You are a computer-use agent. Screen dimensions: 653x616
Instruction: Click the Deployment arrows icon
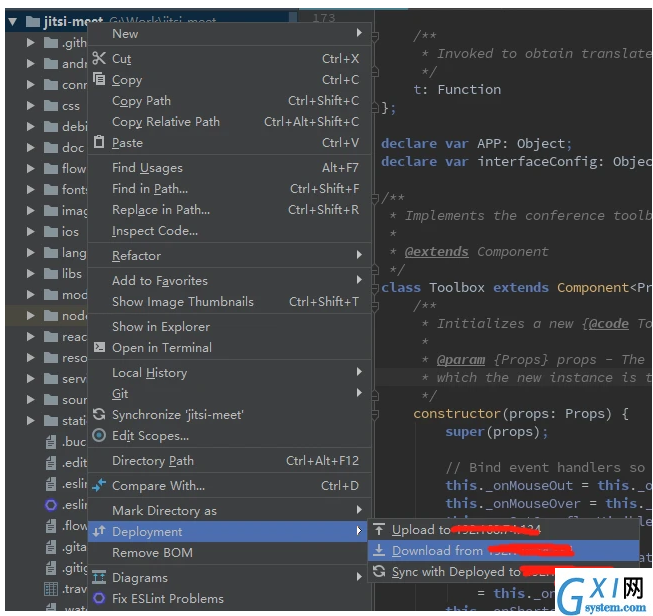click(x=99, y=531)
